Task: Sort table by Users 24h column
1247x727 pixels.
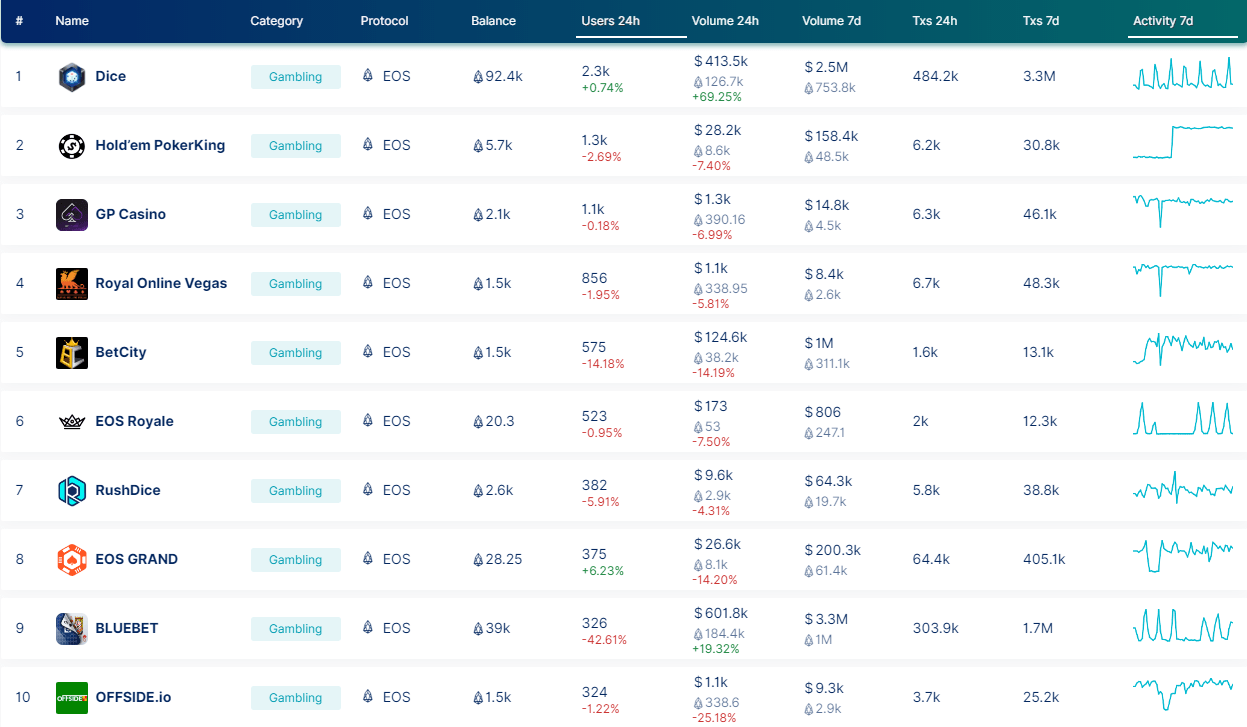Action: (x=610, y=21)
